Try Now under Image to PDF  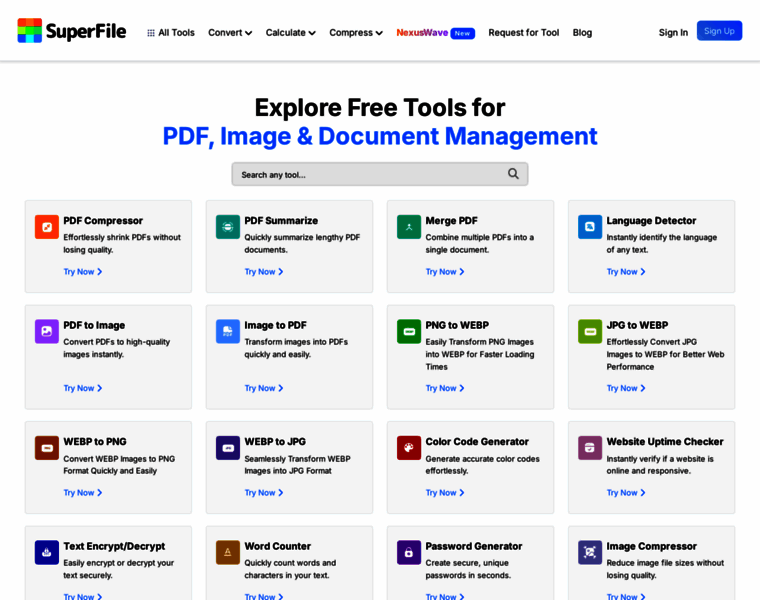264,388
